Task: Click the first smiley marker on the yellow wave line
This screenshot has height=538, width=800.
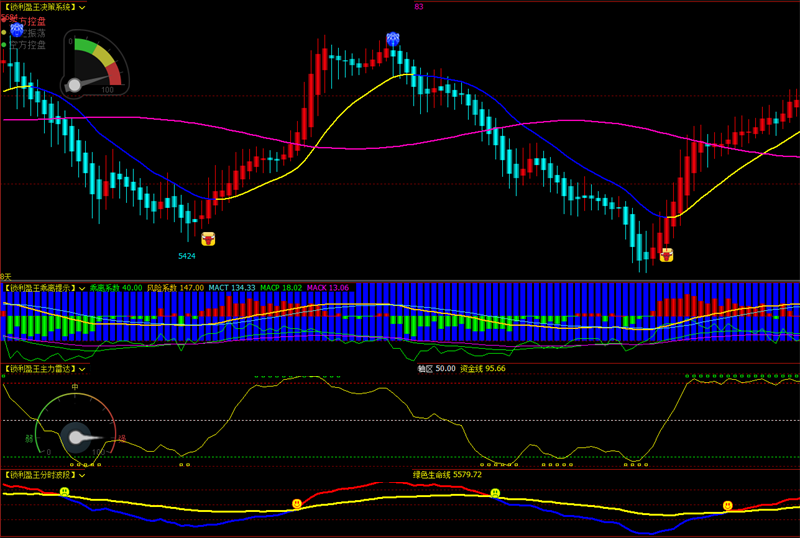Action: 64,492
